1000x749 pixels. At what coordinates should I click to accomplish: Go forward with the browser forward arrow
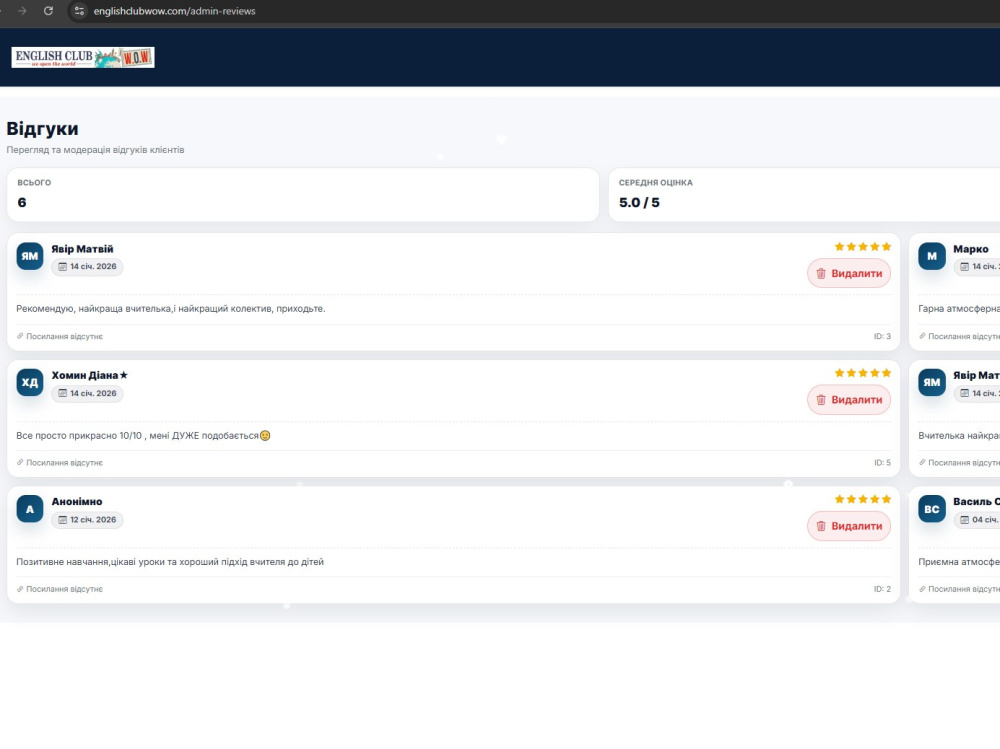[x=22, y=11]
